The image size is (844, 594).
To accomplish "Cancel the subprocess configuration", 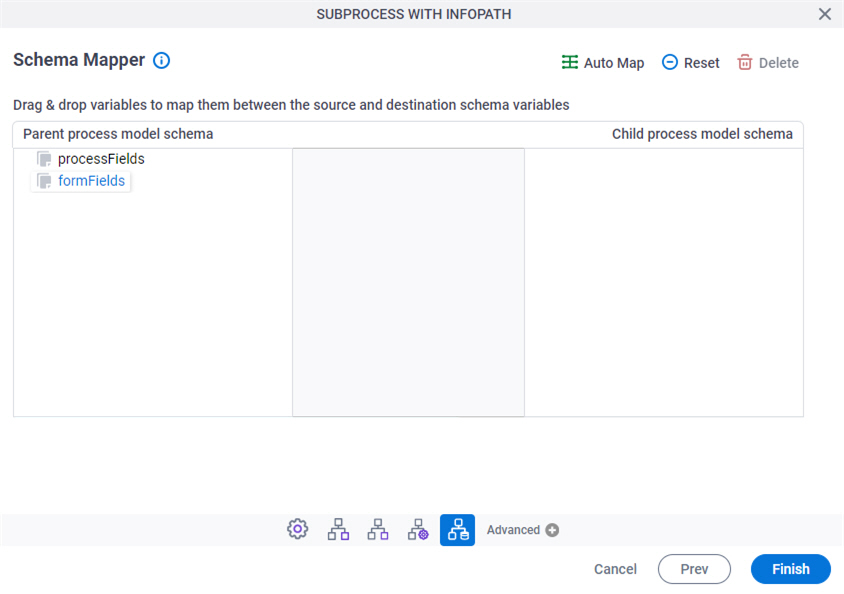I will coord(615,569).
